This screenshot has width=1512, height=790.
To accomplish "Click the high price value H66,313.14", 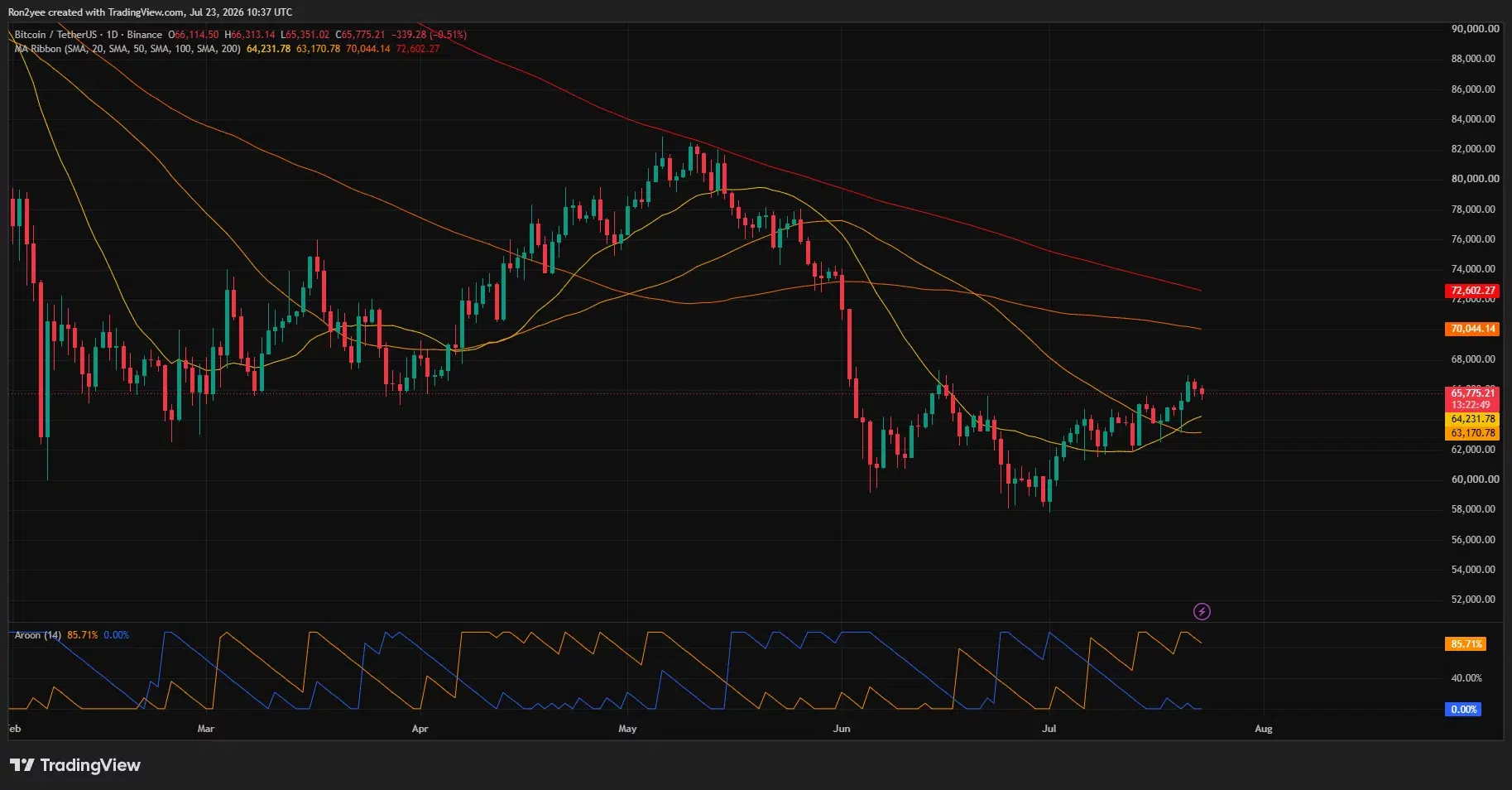I will (x=250, y=35).
